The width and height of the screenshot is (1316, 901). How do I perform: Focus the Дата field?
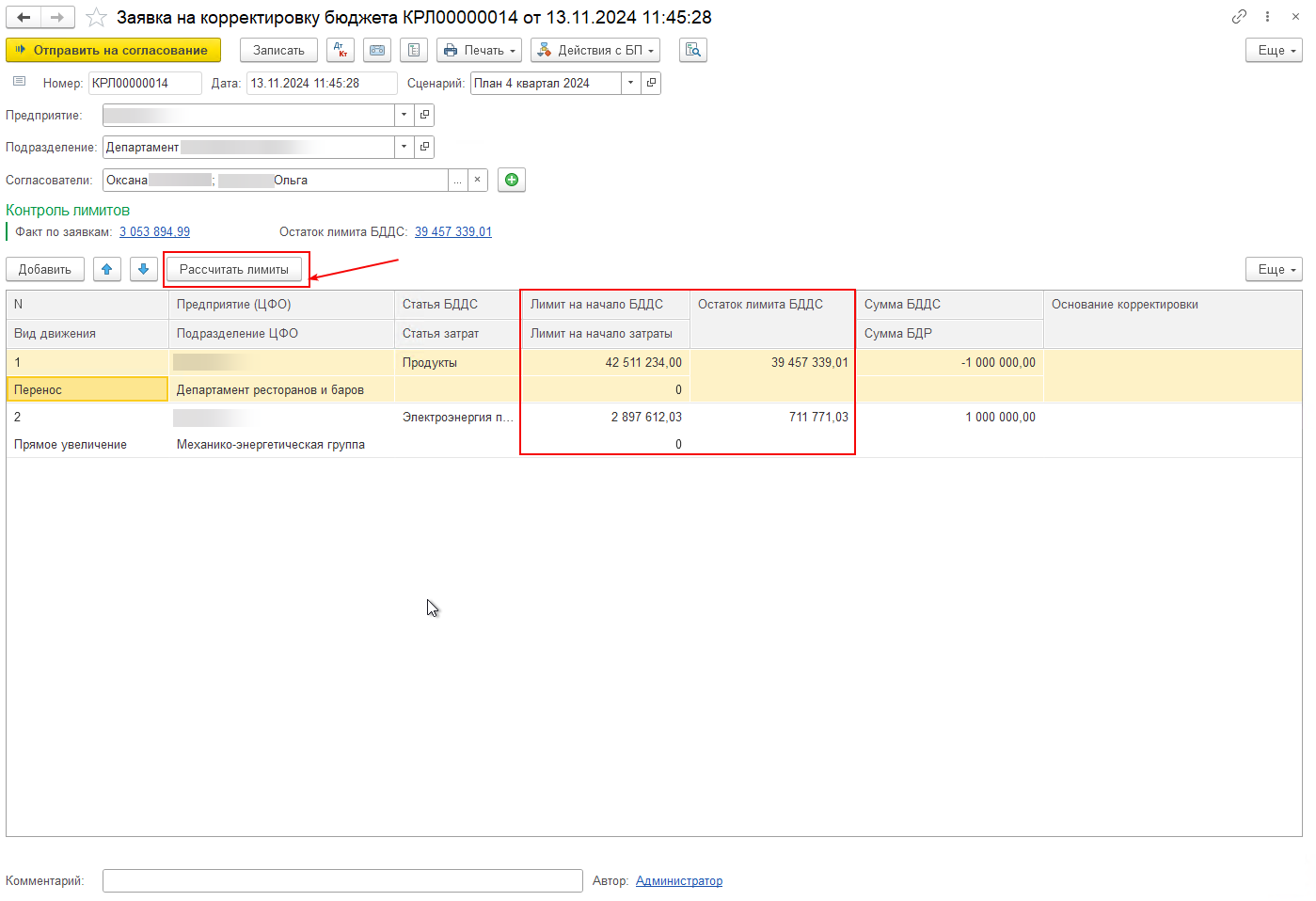click(x=322, y=83)
